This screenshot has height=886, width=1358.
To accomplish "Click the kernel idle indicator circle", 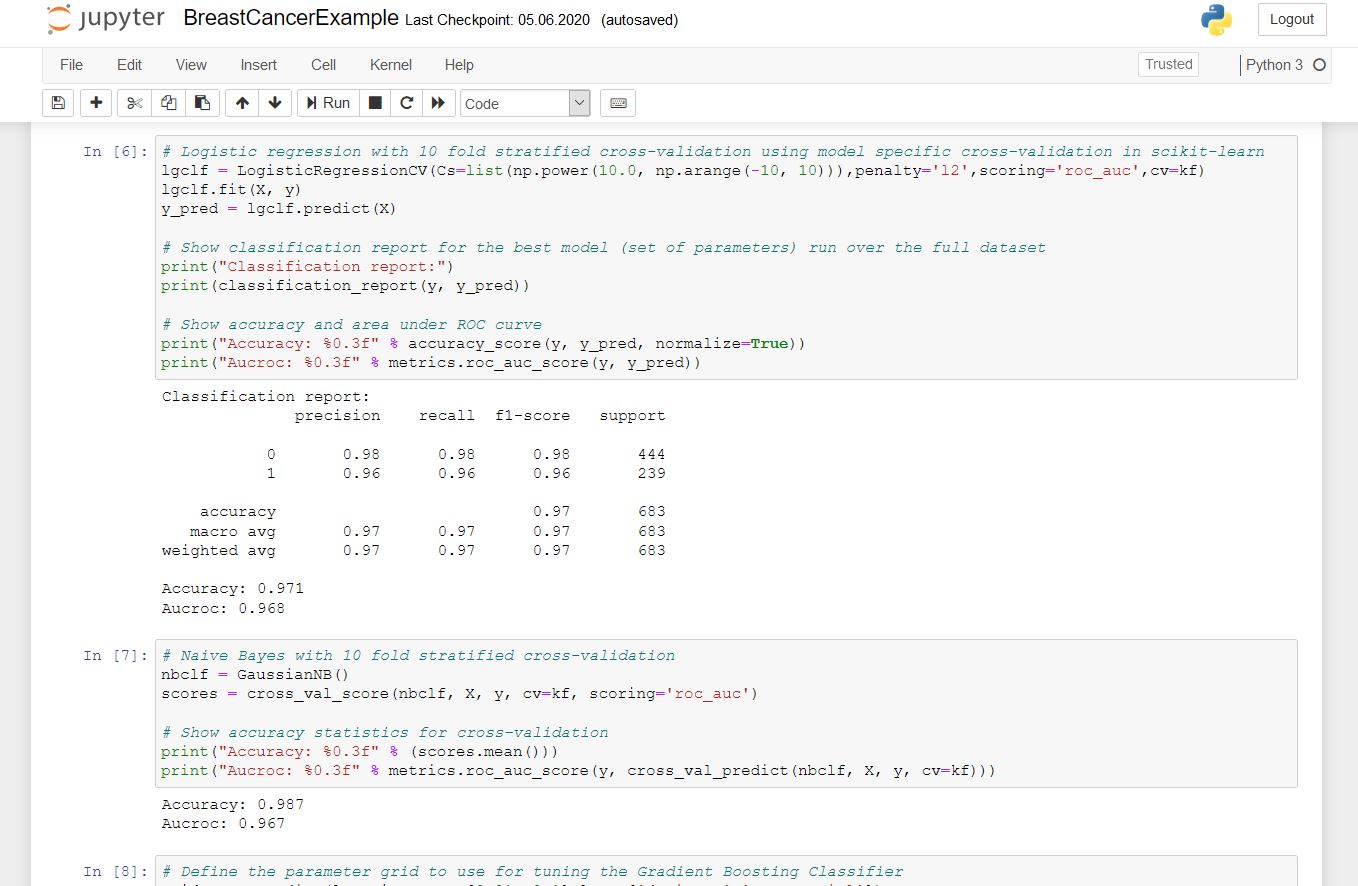I will point(1319,65).
